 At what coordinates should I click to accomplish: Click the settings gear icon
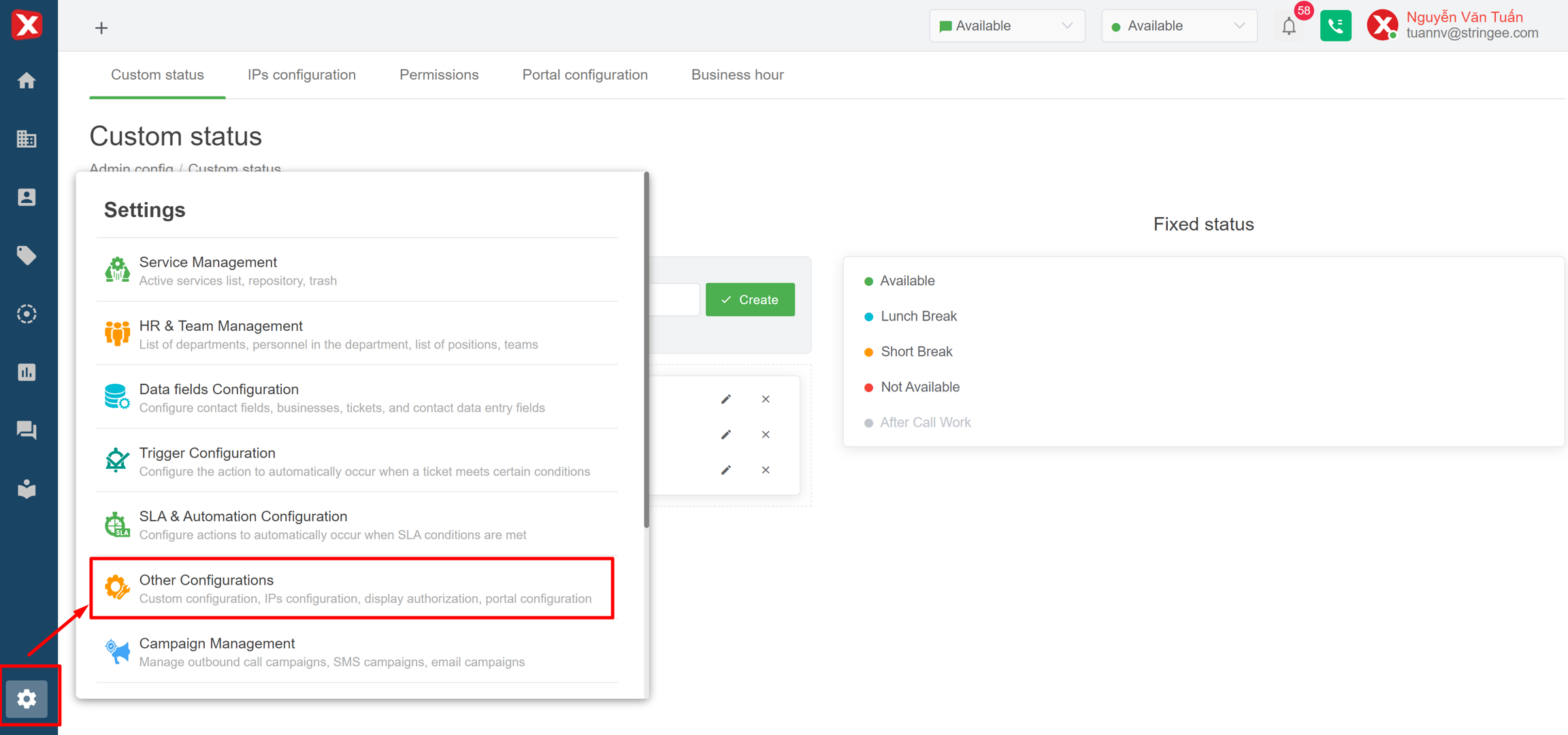click(x=27, y=698)
